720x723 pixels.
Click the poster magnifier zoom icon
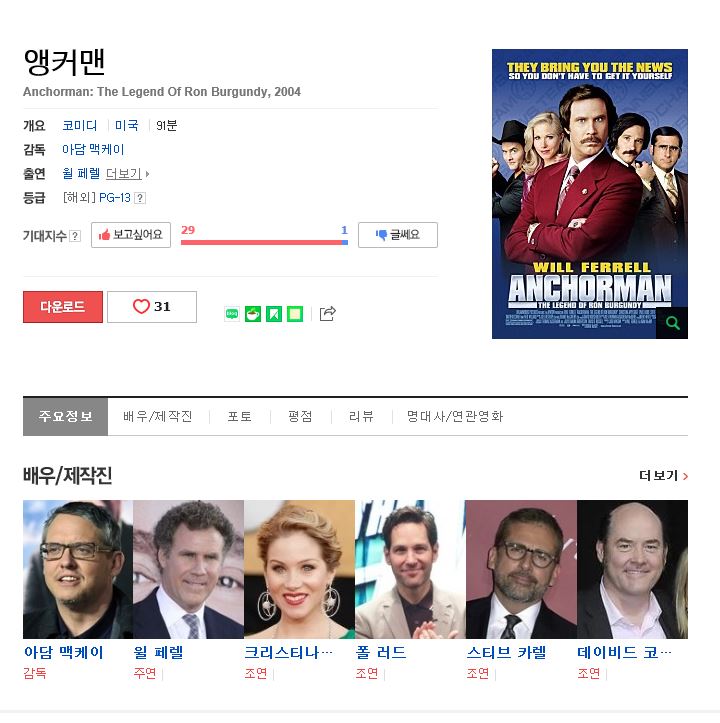(672, 323)
